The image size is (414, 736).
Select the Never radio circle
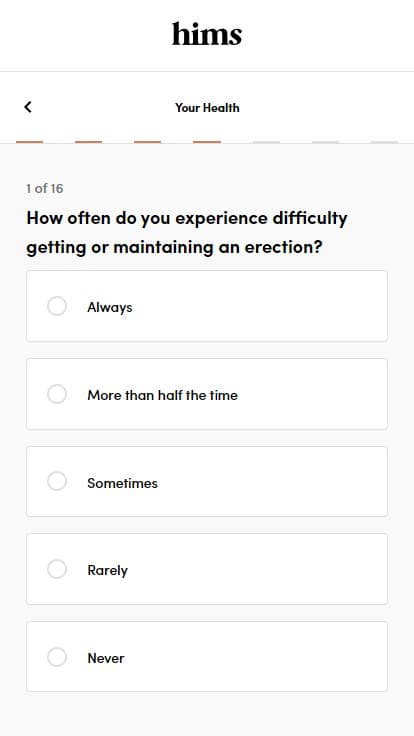[x=57, y=657]
